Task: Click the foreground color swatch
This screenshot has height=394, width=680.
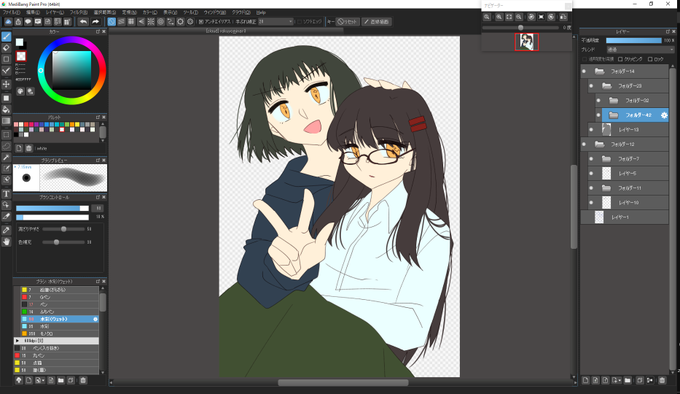Action: [20, 42]
